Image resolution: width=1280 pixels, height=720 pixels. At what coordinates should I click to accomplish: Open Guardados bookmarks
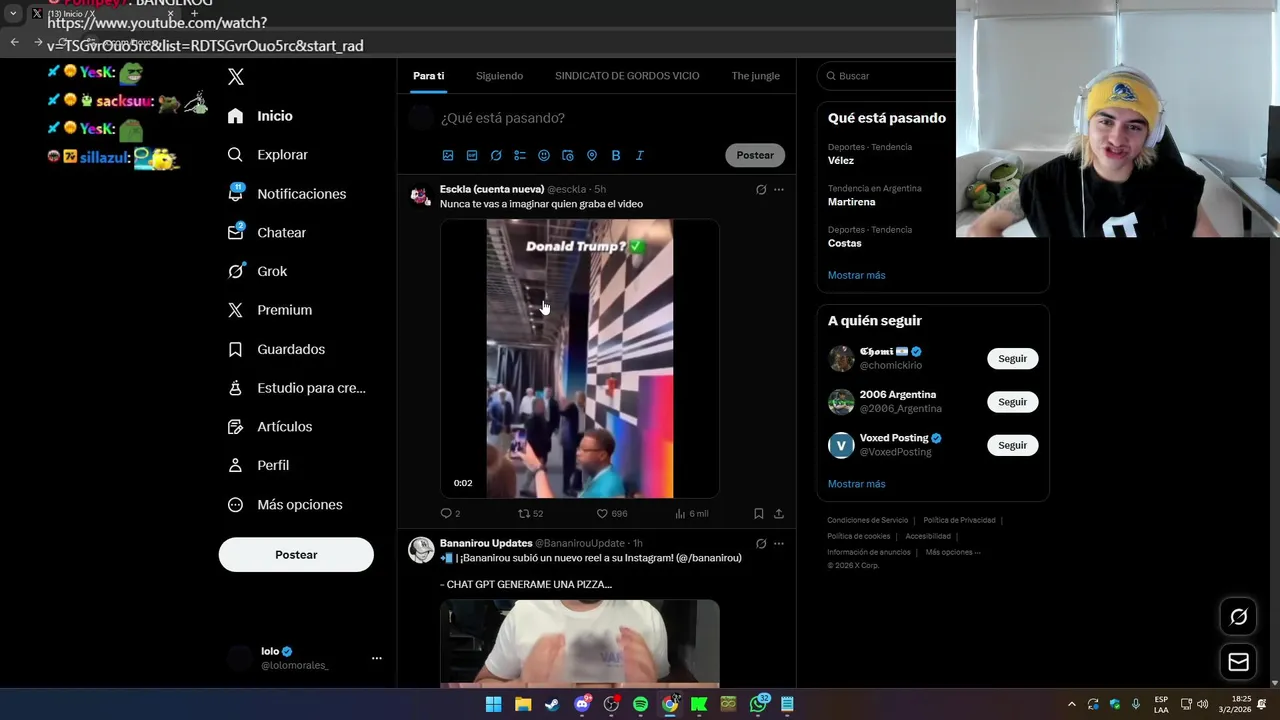coord(277,349)
